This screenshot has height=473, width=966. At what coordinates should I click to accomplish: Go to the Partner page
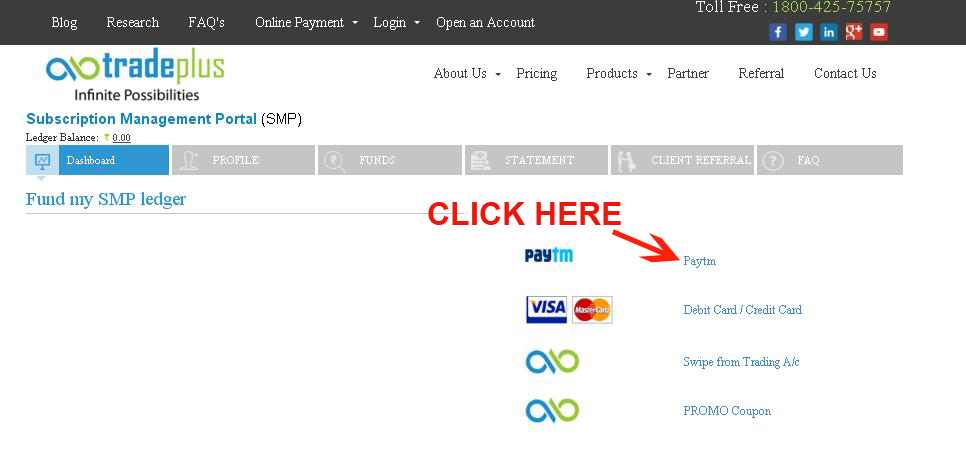688,73
